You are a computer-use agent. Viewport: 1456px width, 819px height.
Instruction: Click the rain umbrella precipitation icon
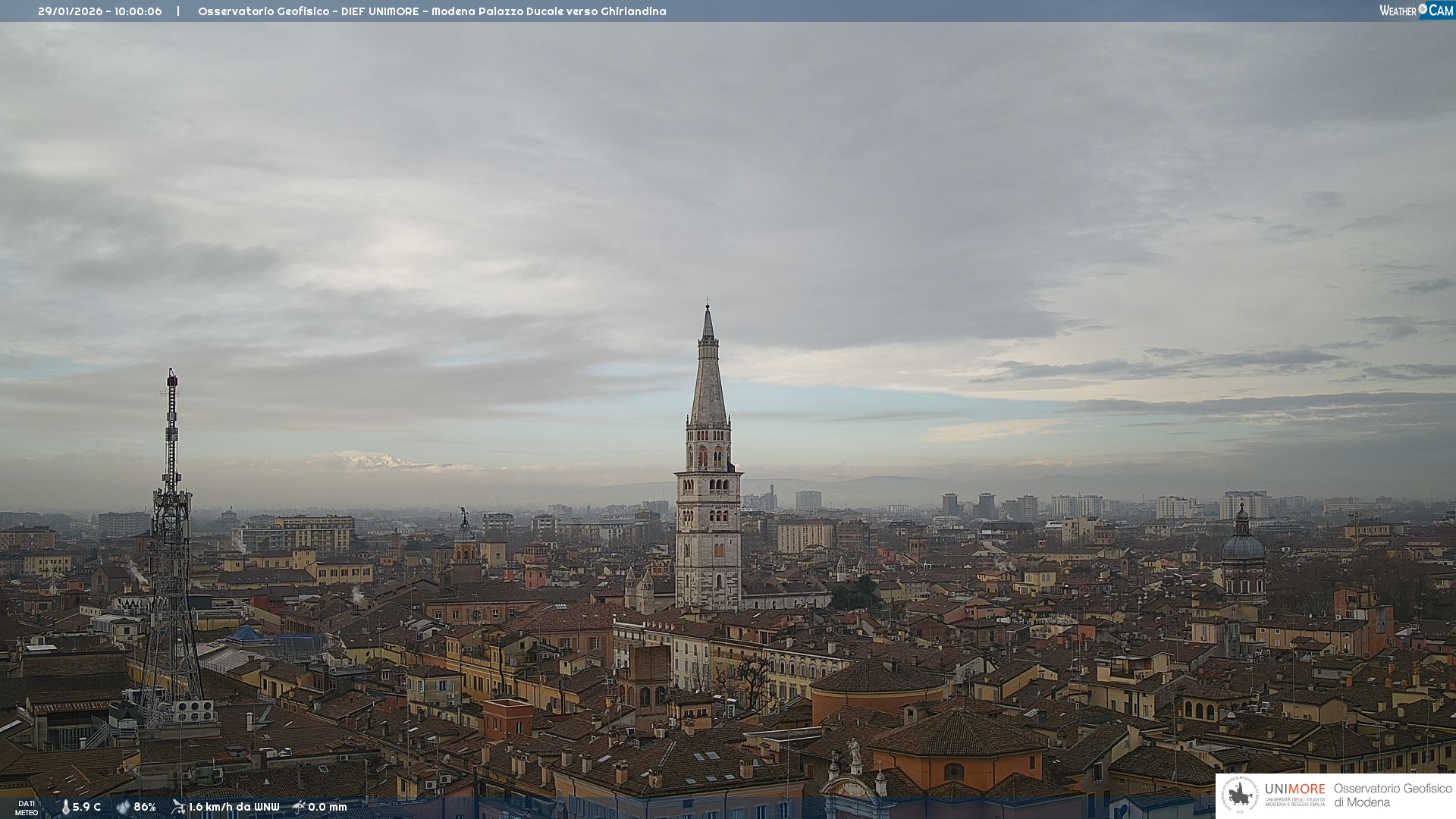click(x=299, y=807)
